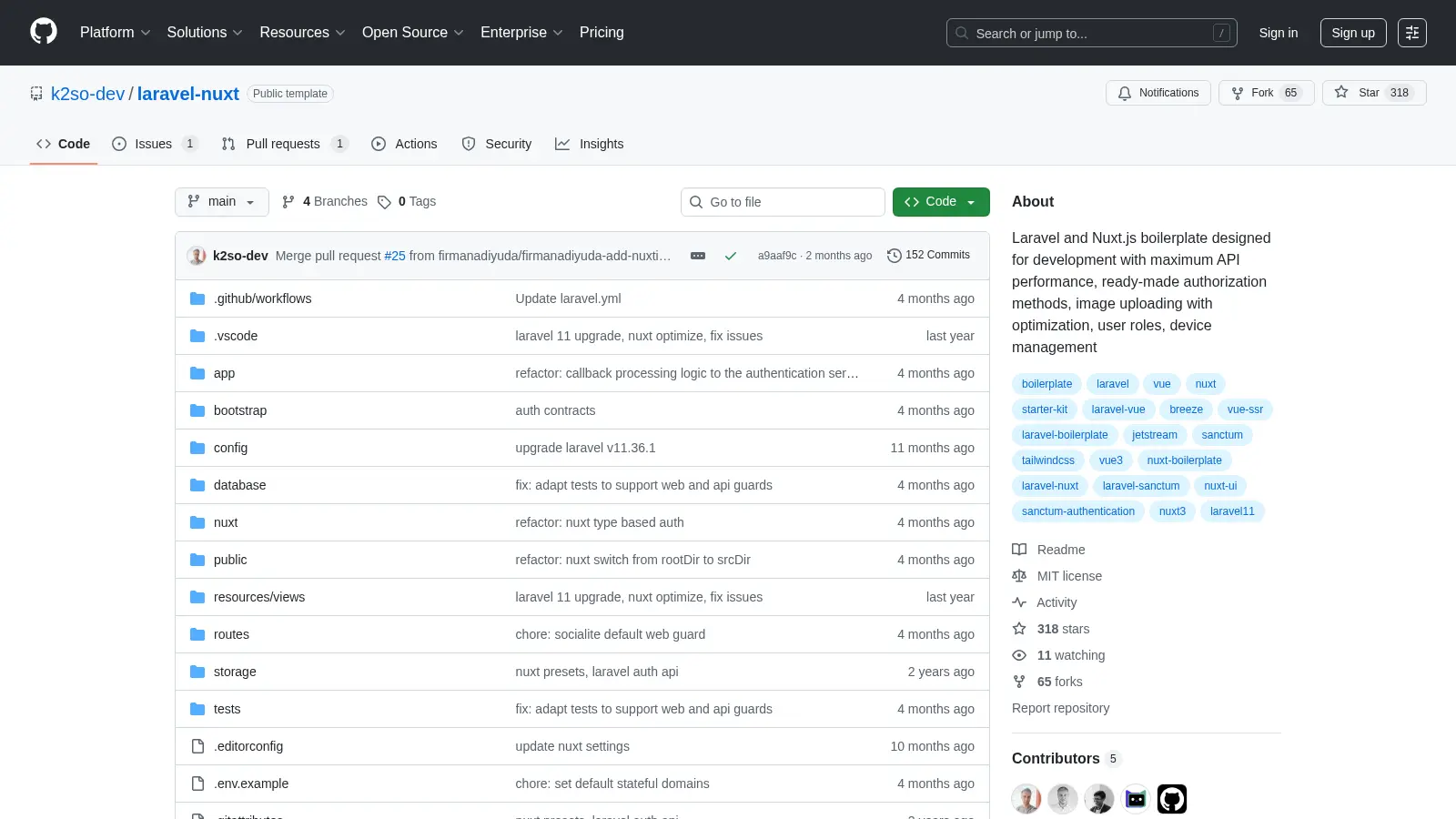Open the GitHub homepage logo
This screenshot has width=1456, height=819.
point(44,32)
